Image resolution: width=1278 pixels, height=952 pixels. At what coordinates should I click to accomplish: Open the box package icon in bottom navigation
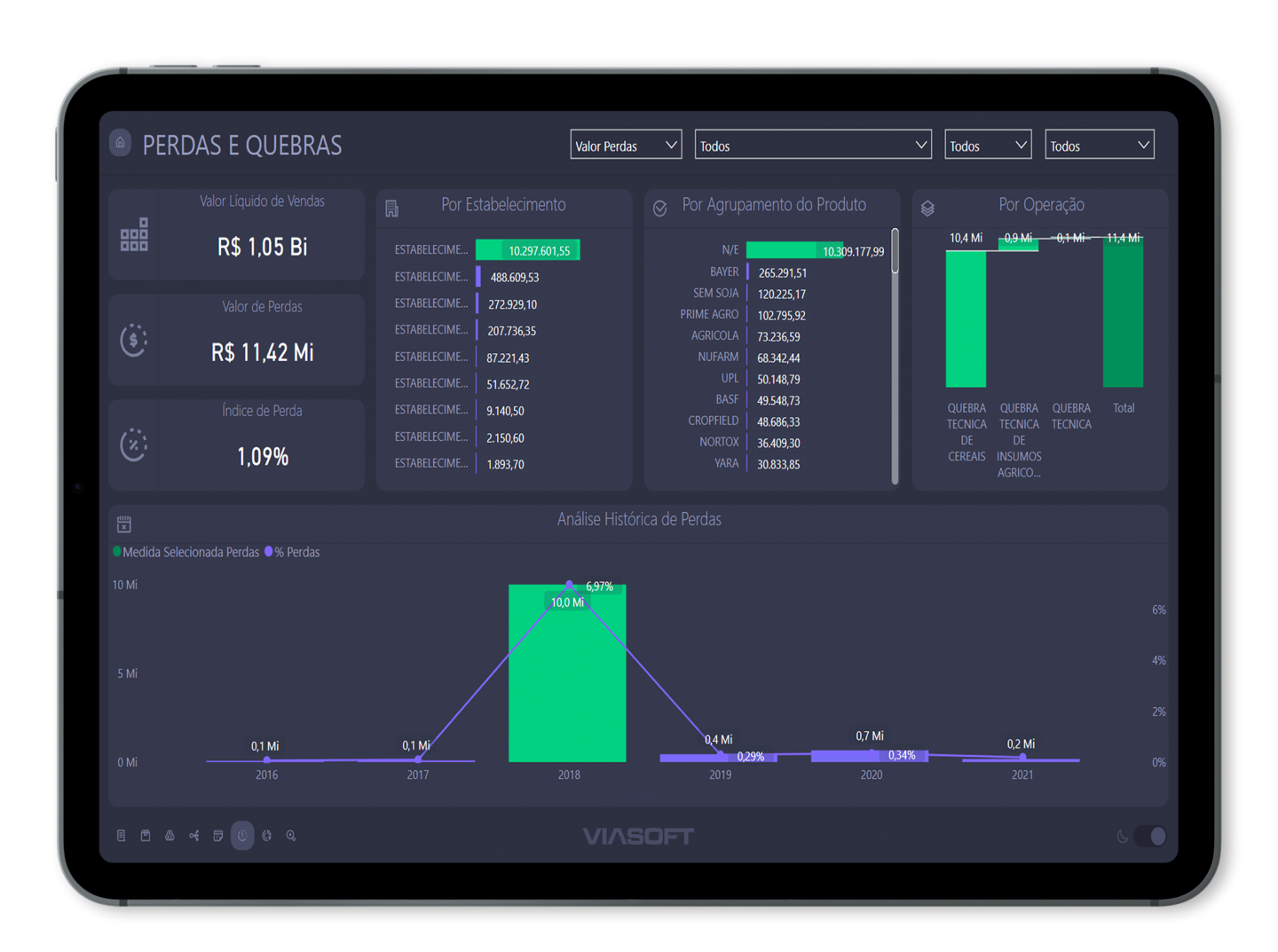[x=146, y=836]
